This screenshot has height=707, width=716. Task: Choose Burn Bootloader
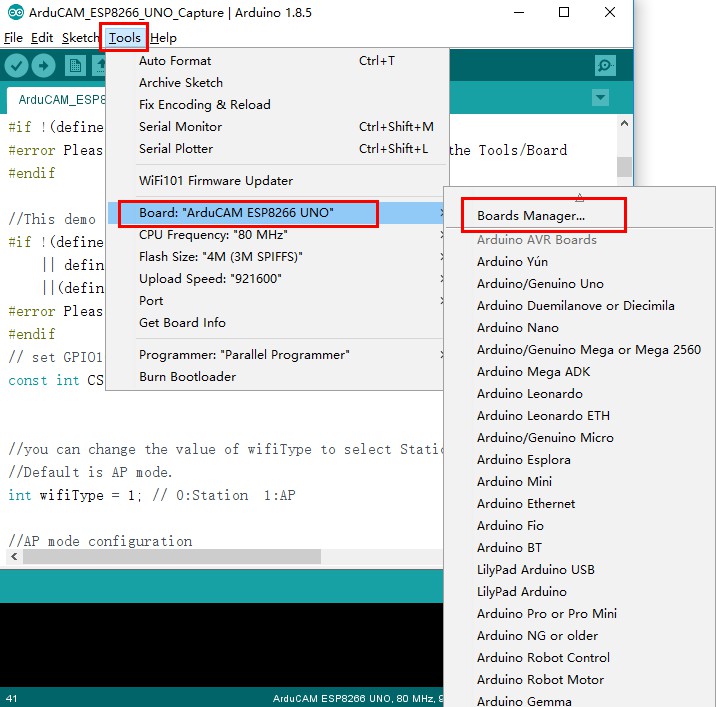pyautogui.click(x=276, y=377)
